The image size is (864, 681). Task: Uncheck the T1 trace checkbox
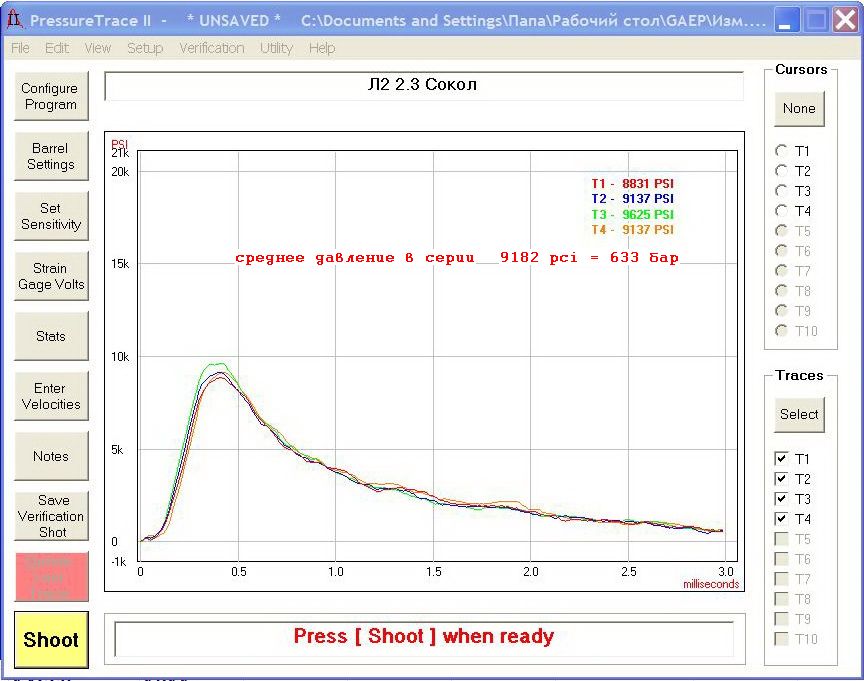click(781, 459)
